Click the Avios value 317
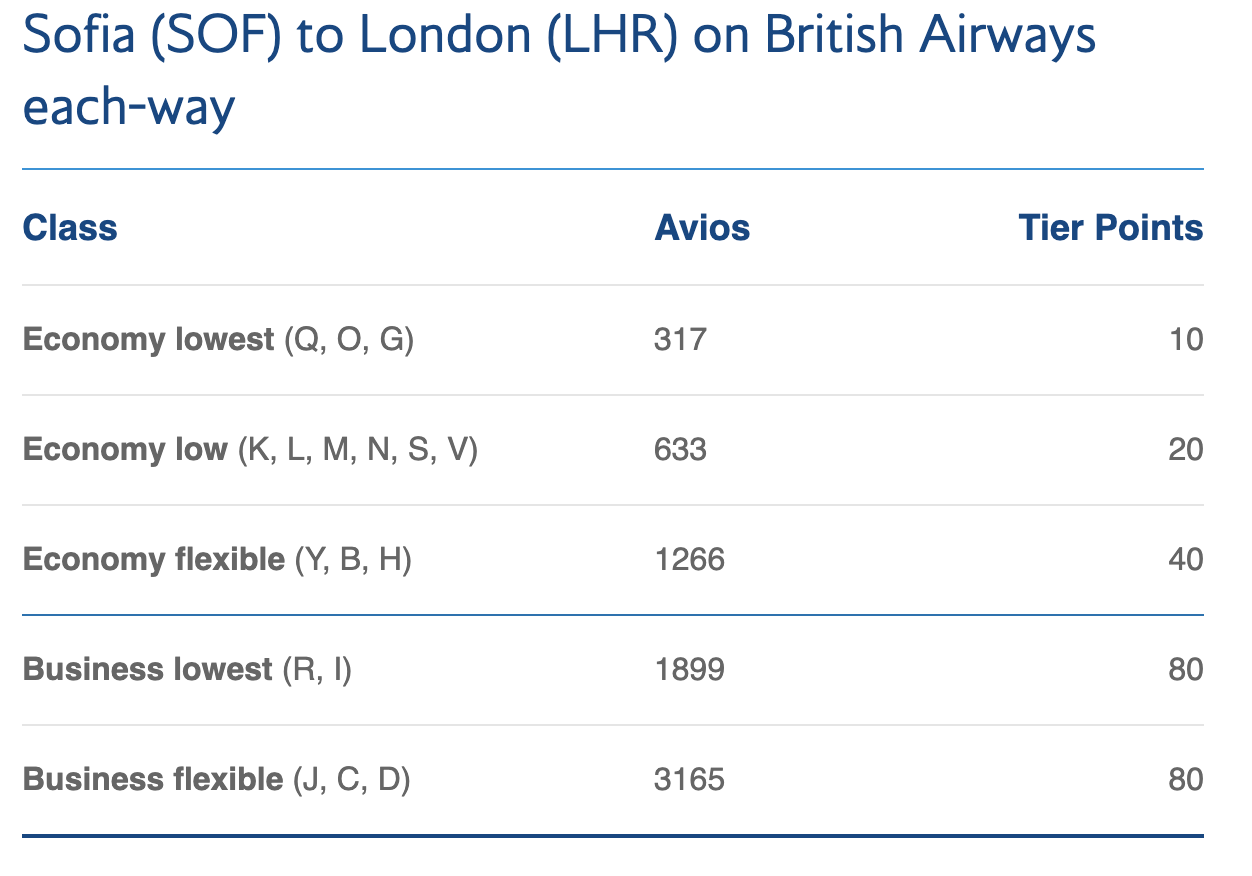The height and width of the screenshot is (876, 1252). 680,340
